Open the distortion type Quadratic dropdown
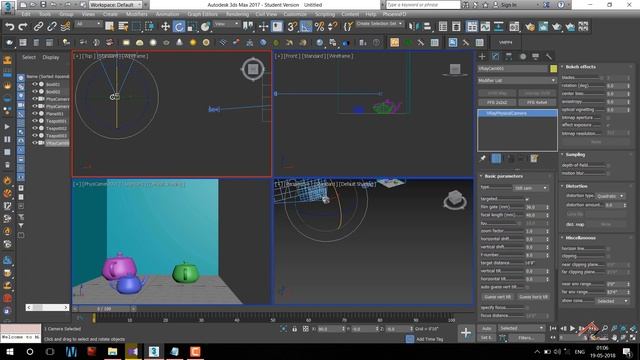 610,196
